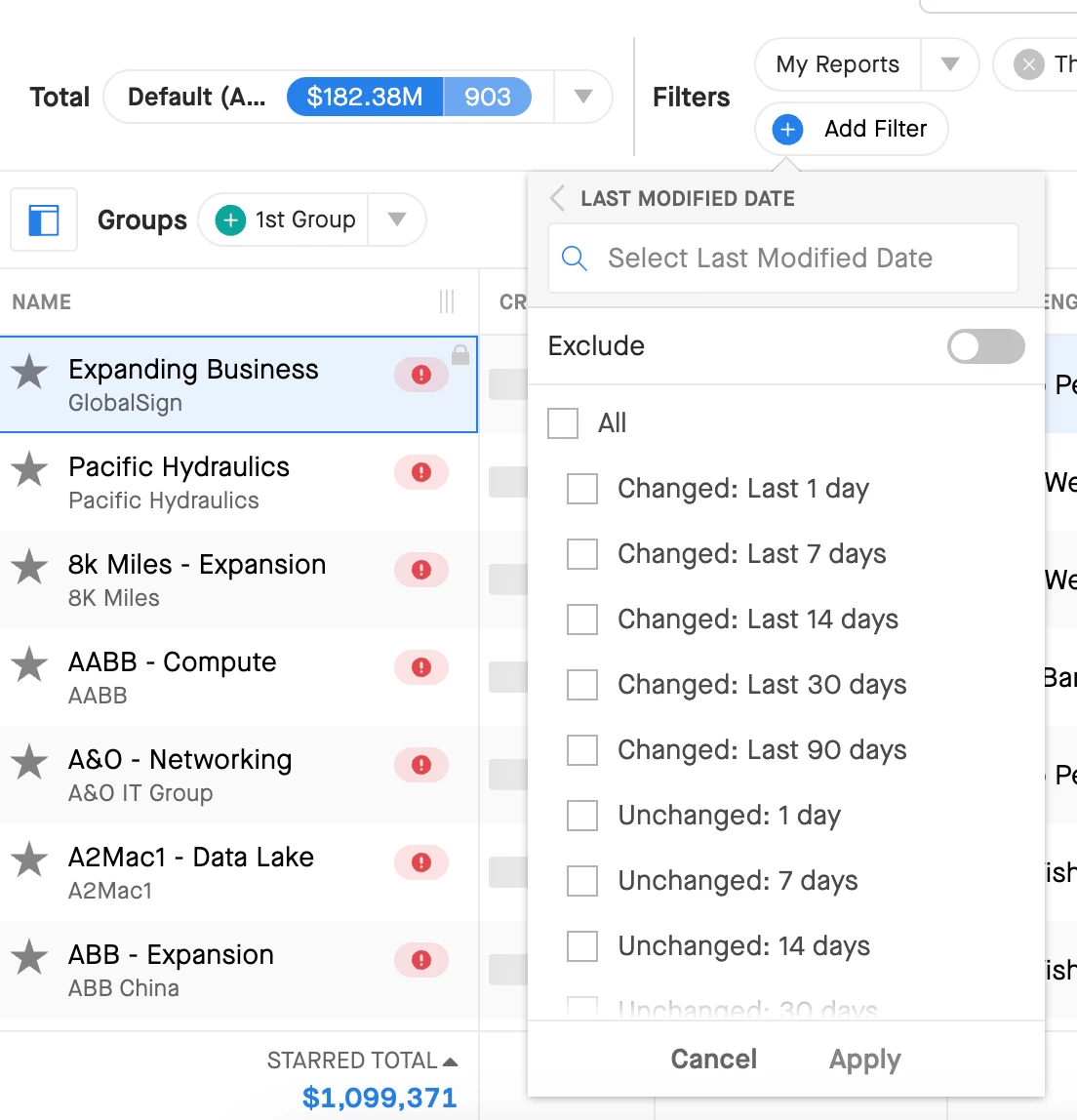Viewport: 1077px width, 1120px height.
Task: Select the GlobalSign account name
Action: point(125,403)
